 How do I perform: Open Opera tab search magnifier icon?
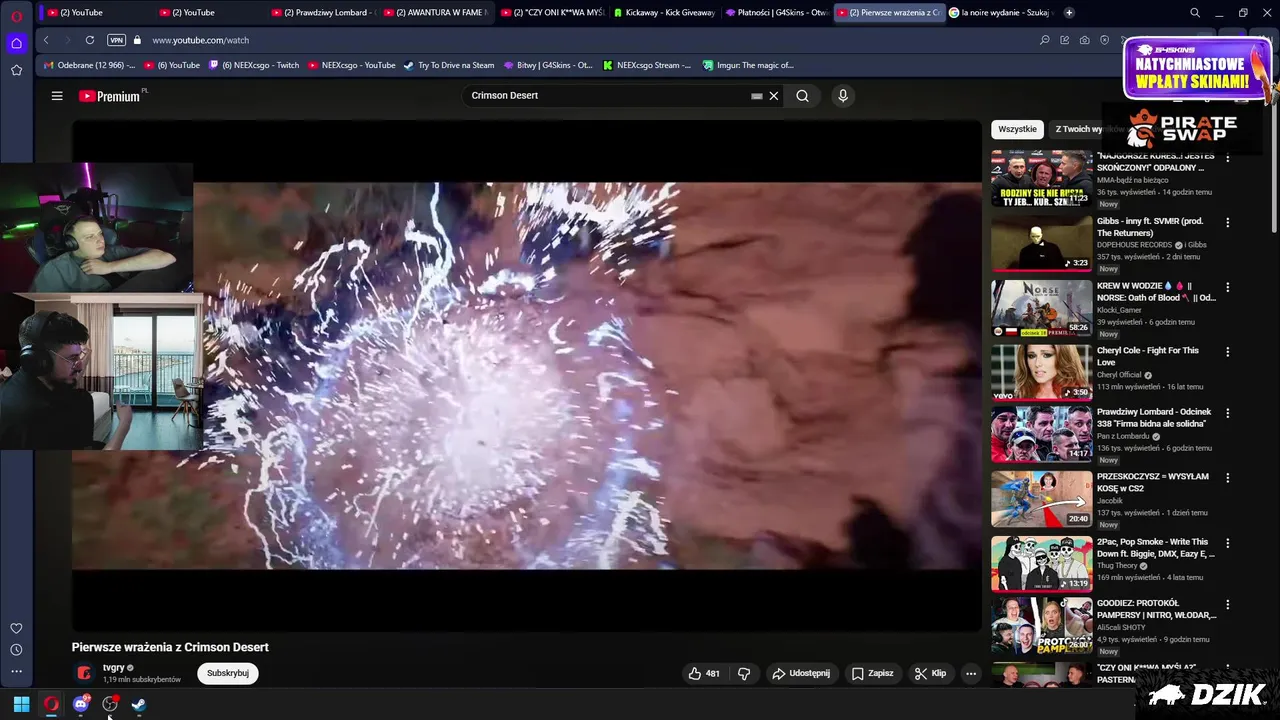(1195, 12)
